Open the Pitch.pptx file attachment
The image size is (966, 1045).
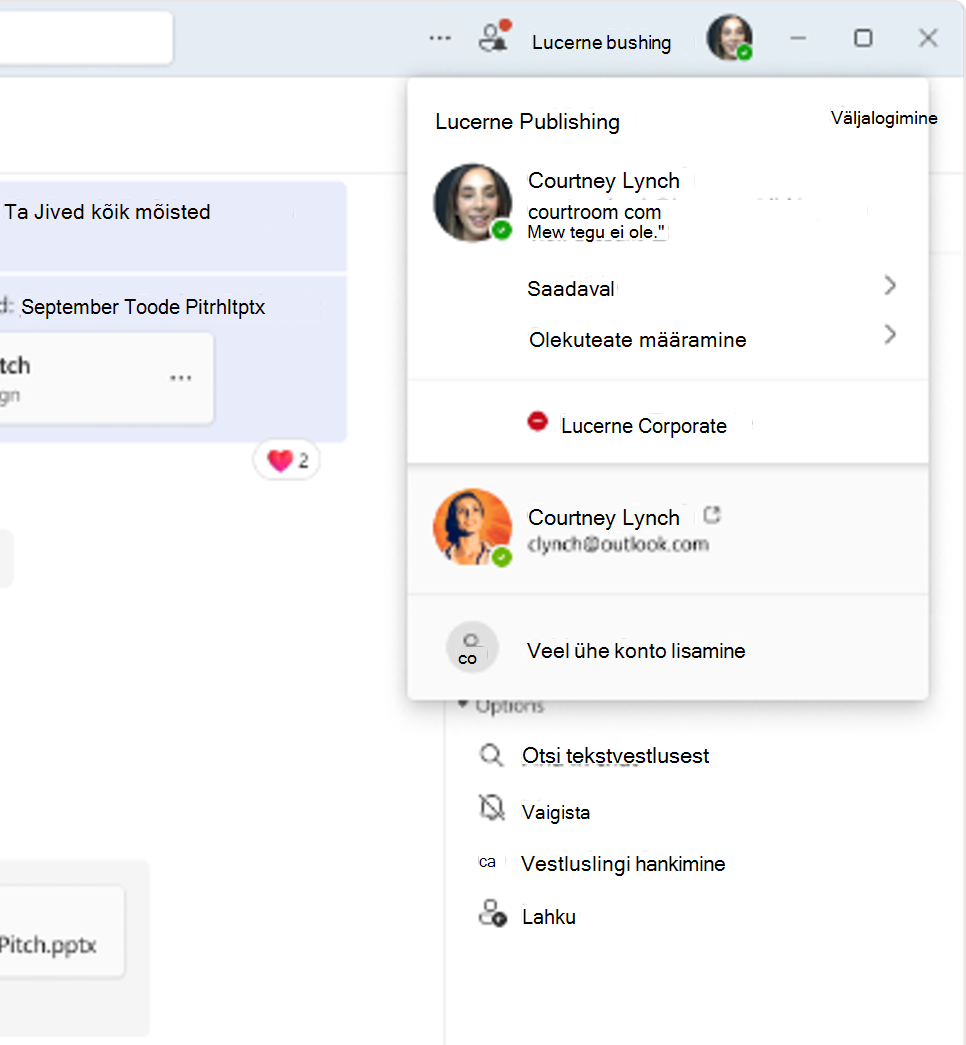click(x=62, y=931)
